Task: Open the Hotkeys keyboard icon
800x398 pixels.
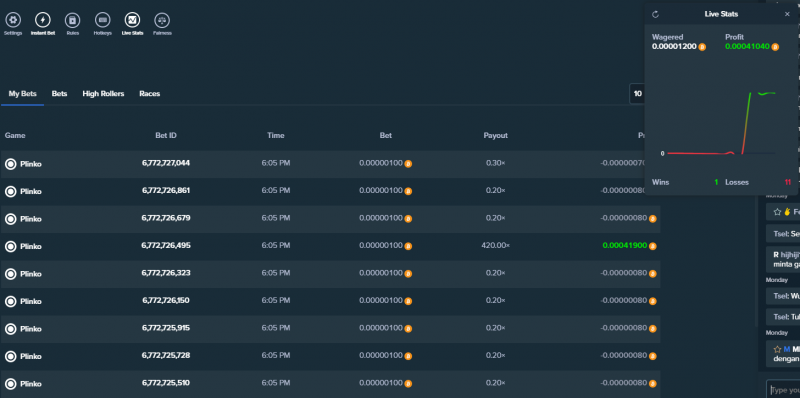Action: tap(103, 20)
